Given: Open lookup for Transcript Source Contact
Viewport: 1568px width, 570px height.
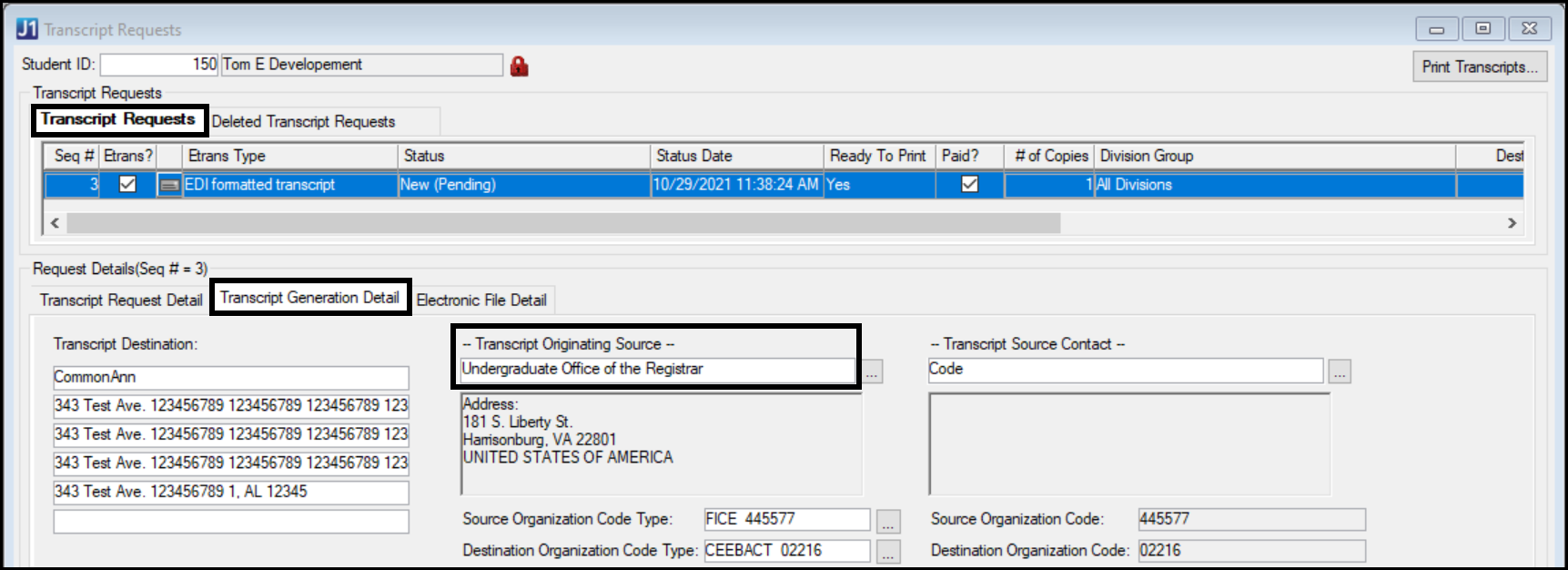Looking at the screenshot, I should coord(1340,372).
